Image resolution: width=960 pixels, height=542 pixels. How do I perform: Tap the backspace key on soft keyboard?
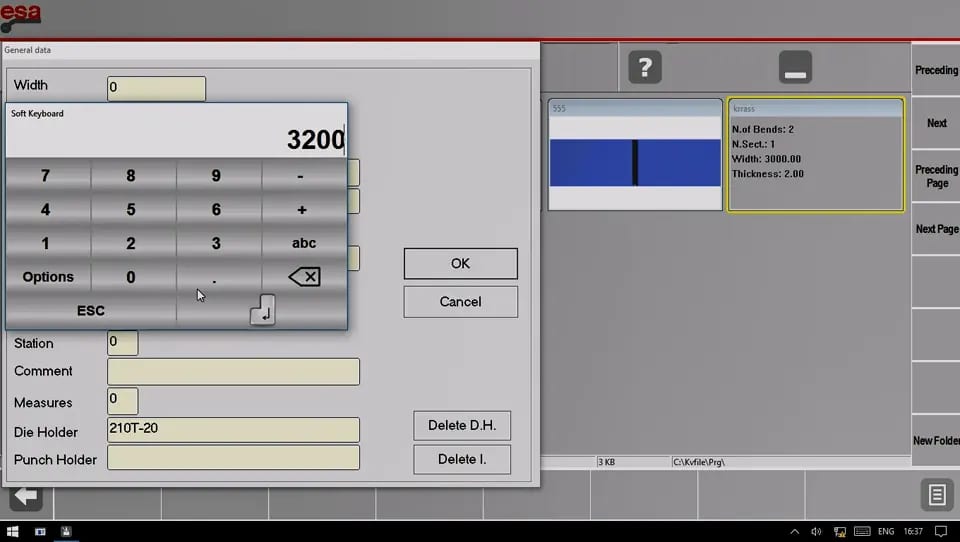pos(304,277)
